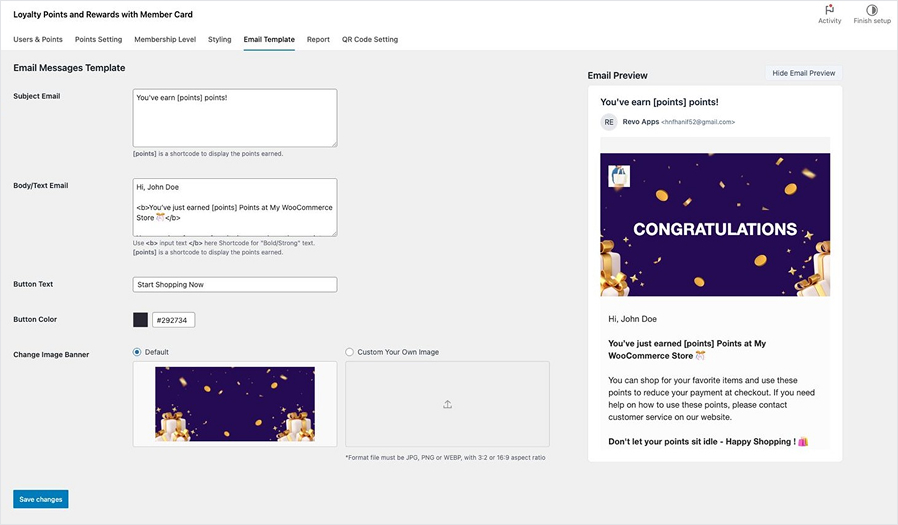
Task: Click the 'Don't let your points sit idle' line
Action: 708,441
